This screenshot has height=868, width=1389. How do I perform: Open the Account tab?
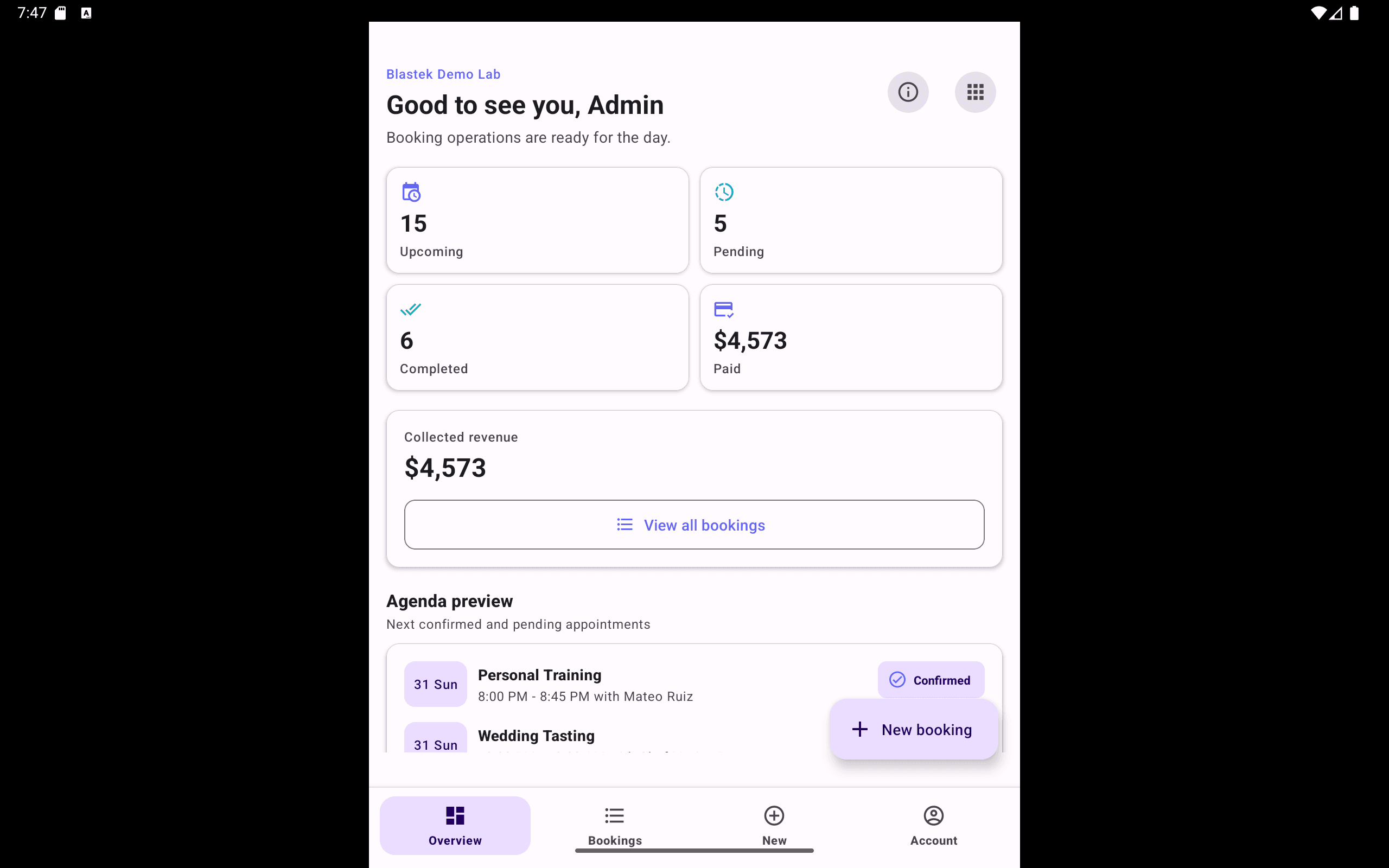[933, 826]
